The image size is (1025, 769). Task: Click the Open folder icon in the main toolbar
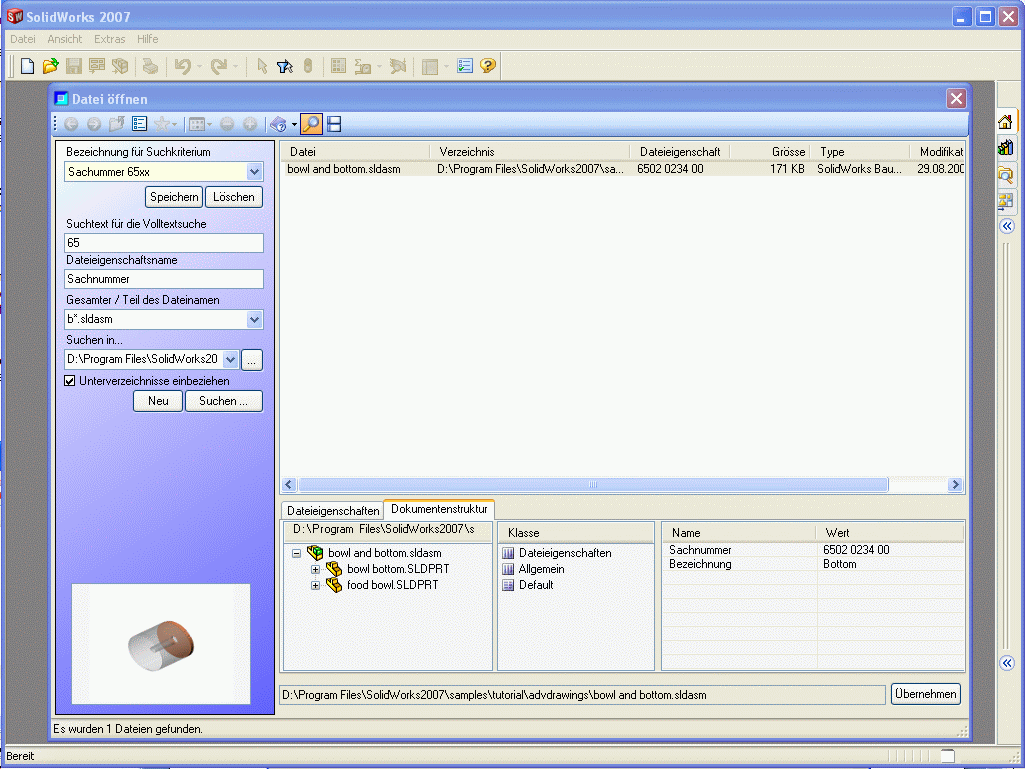click(x=50, y=66)
